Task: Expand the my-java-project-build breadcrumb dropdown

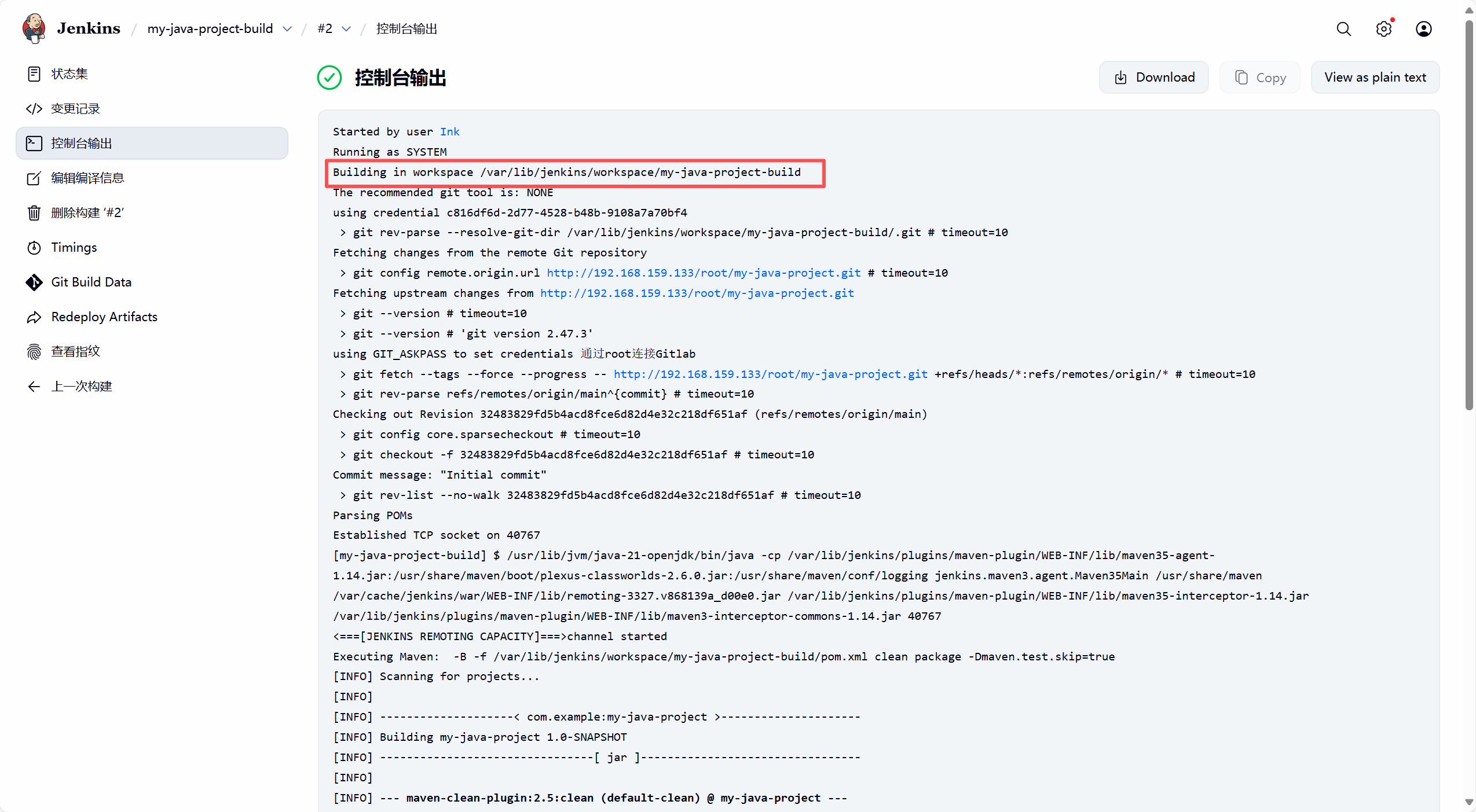Action: click(287, 29)
